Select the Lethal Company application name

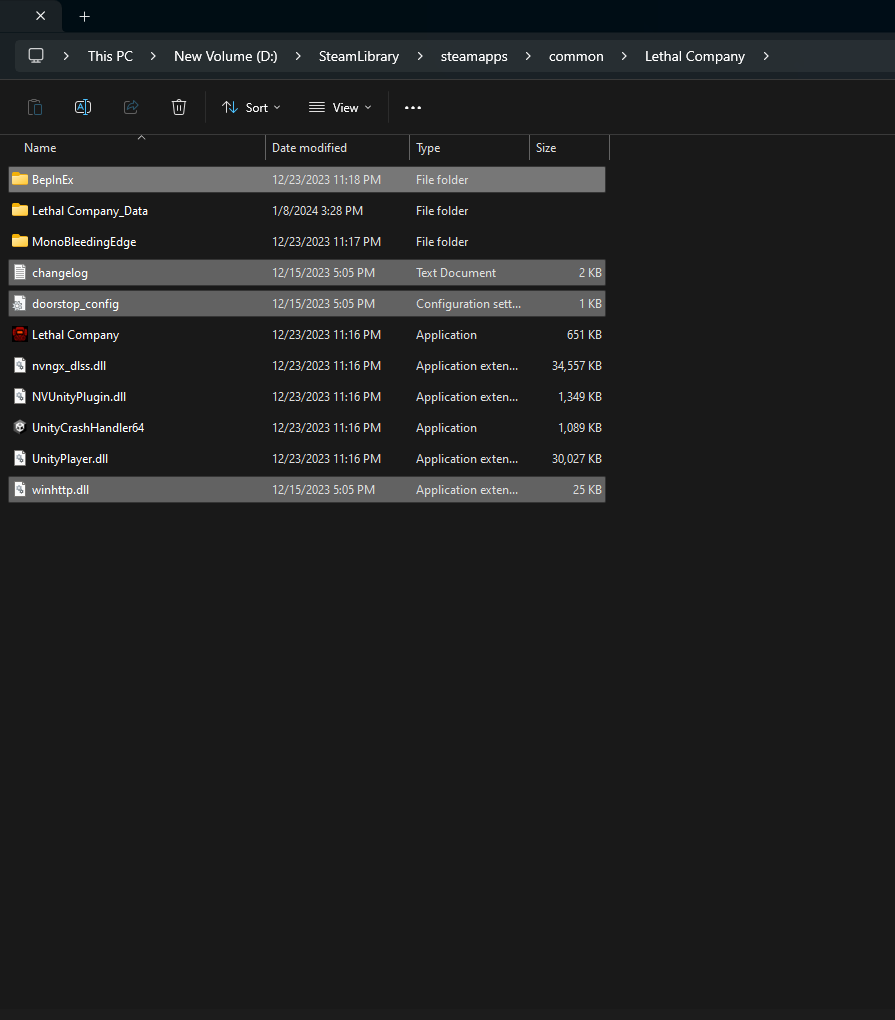[75, 335]
